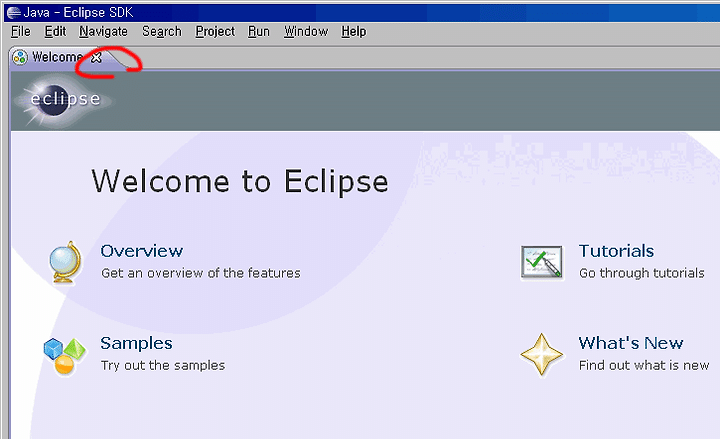Click the Tutorials checklist icon

tap(541, 262)
